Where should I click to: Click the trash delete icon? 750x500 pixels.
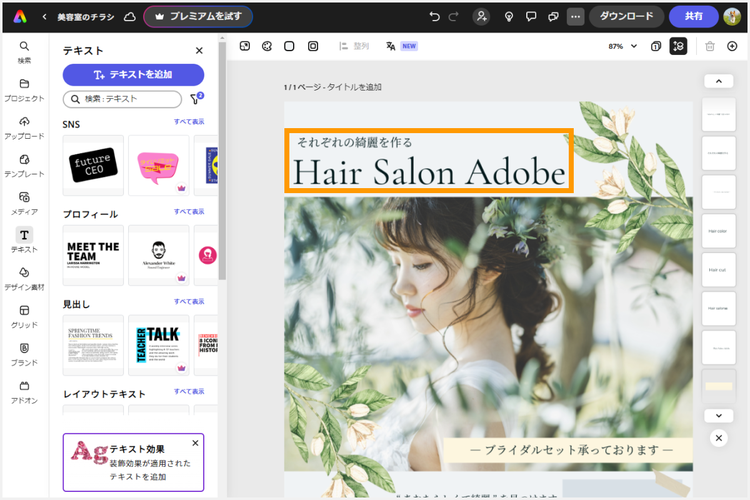coord(710,46)
